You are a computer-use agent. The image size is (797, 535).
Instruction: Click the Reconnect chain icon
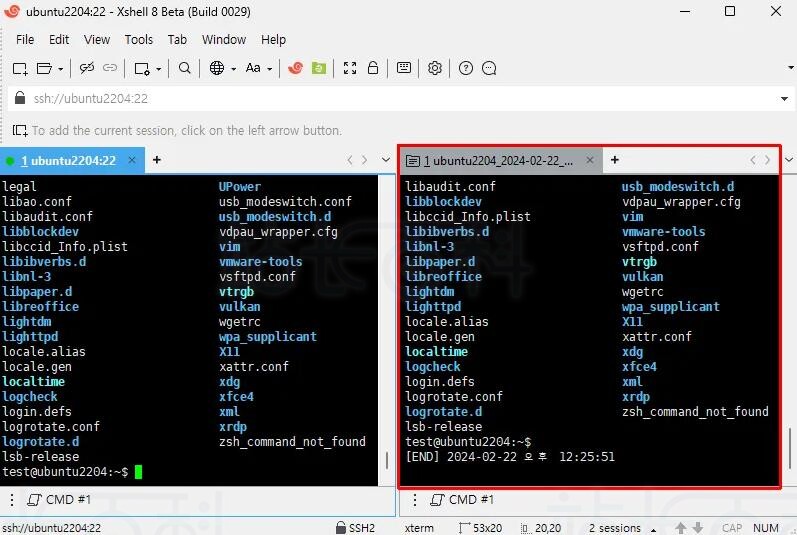[110, 68]
